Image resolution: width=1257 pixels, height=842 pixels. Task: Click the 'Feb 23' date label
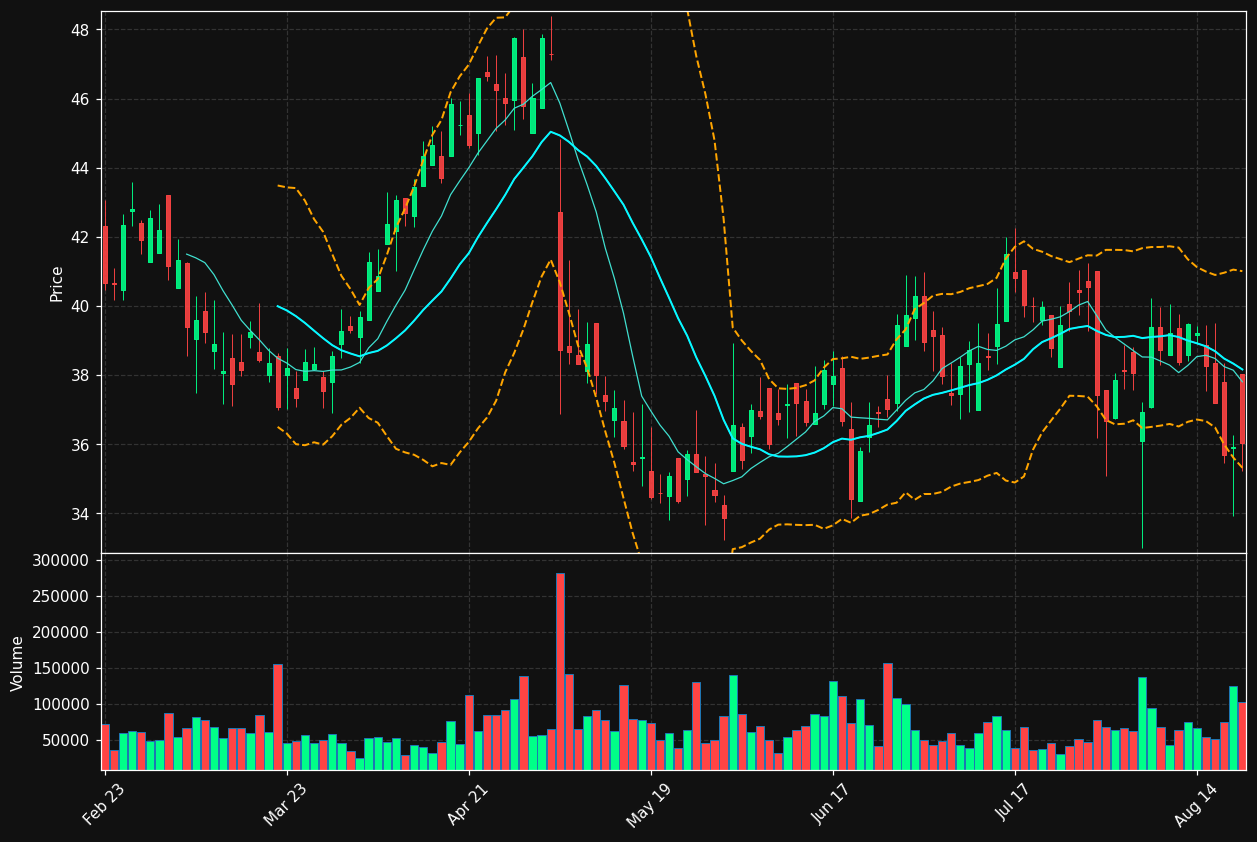[x=104, y=804]
